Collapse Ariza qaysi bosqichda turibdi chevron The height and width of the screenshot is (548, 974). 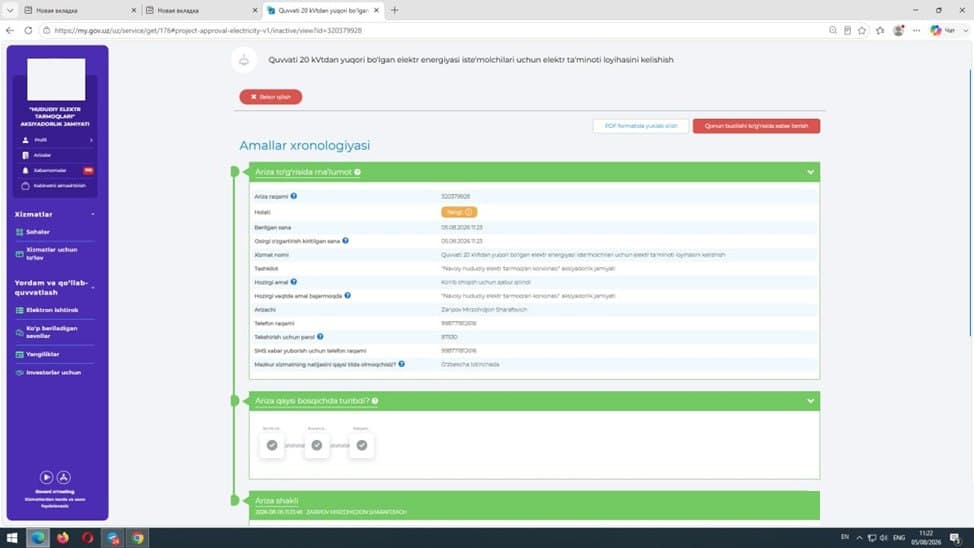click(810, 401)
